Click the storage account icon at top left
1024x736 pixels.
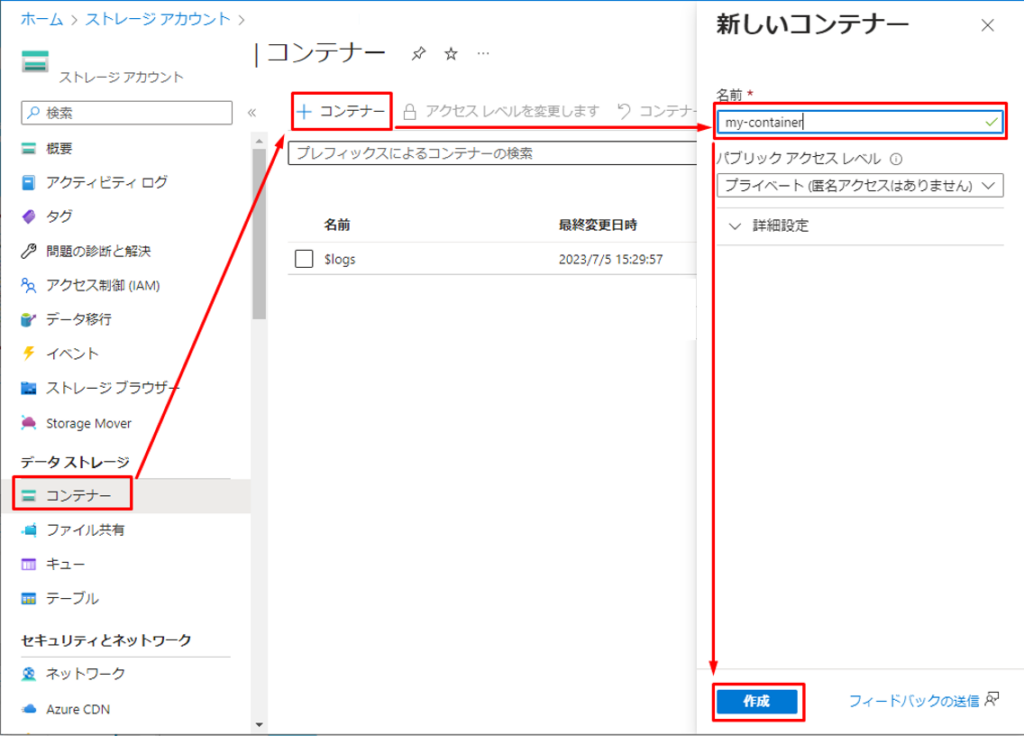[x=35, y=61]
